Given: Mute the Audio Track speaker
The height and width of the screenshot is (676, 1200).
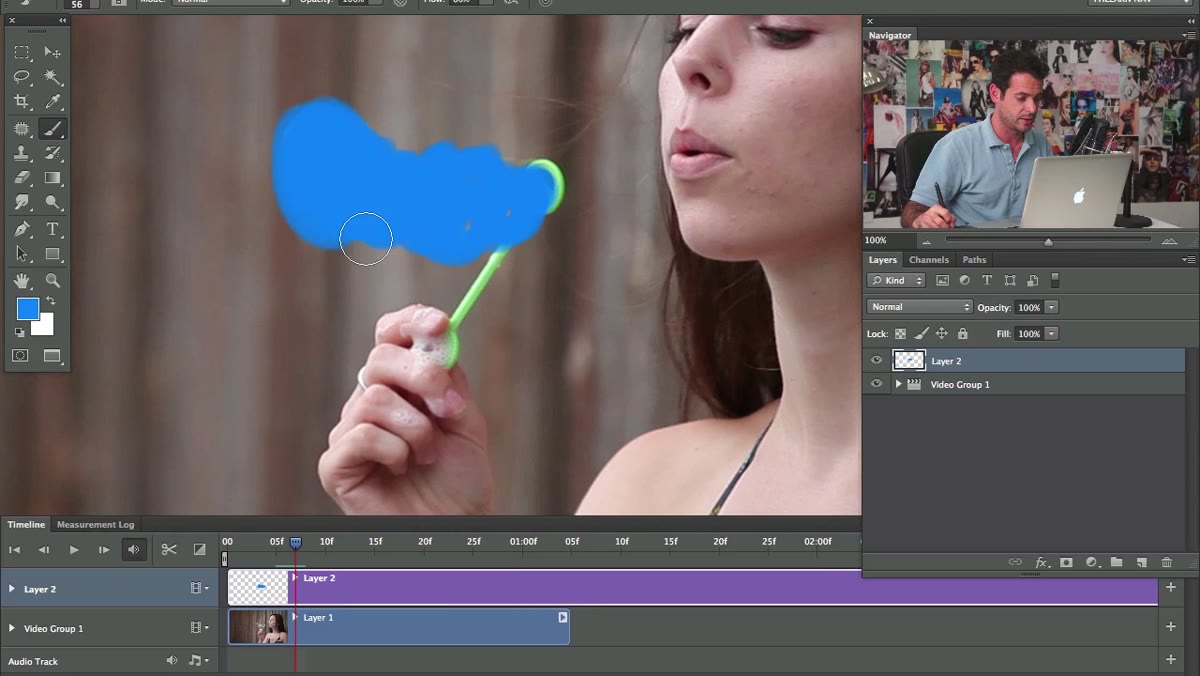Looking at the screenshot, I should click(x=171, y=661).
